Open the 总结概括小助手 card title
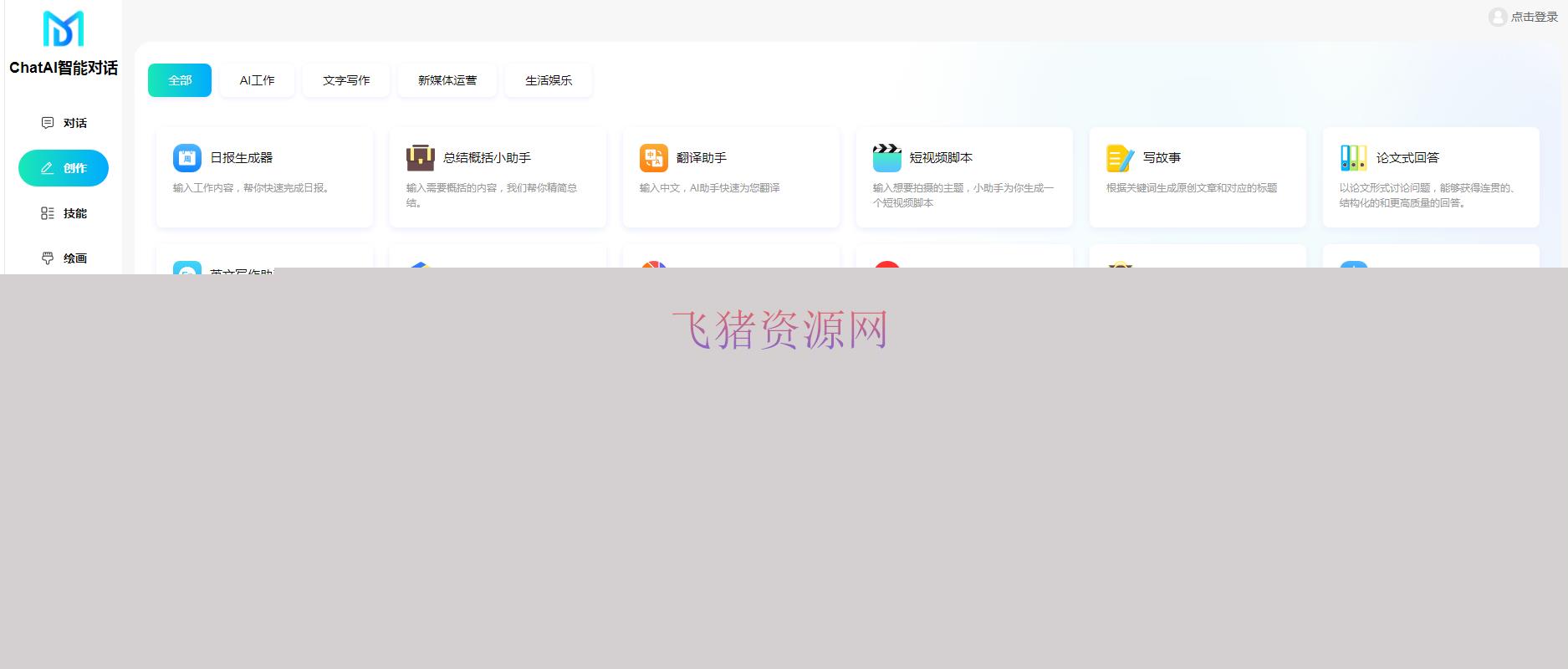Image resolution: width=1568 pixels, height=669 pixels. pos(488,157)
